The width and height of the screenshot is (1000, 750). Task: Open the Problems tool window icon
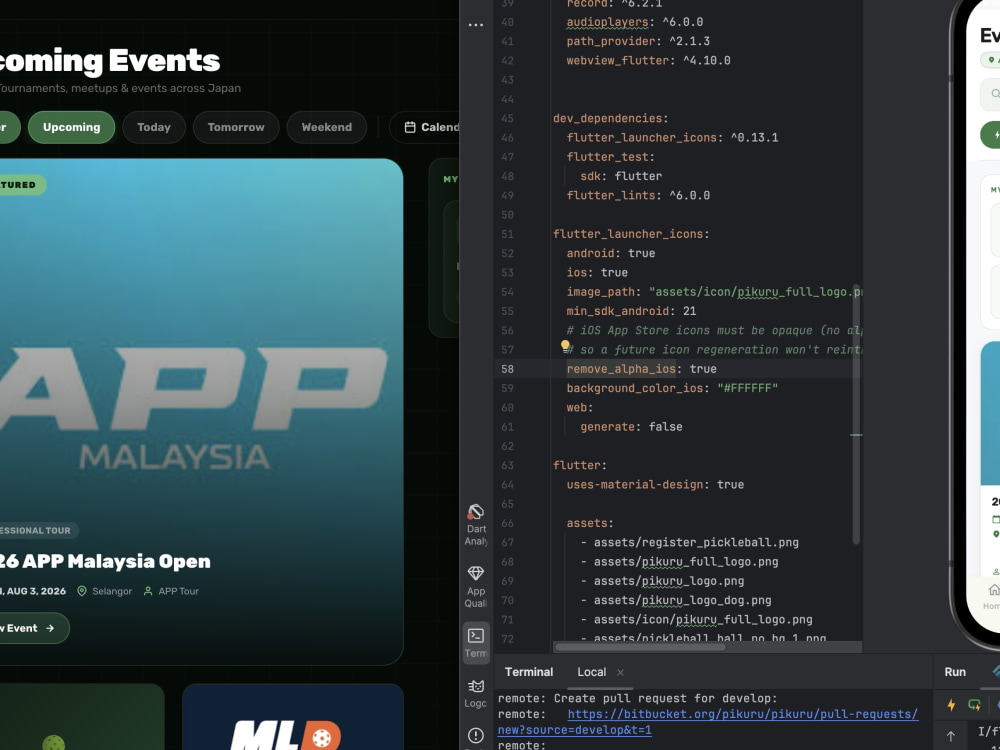[x=476, y=737]
